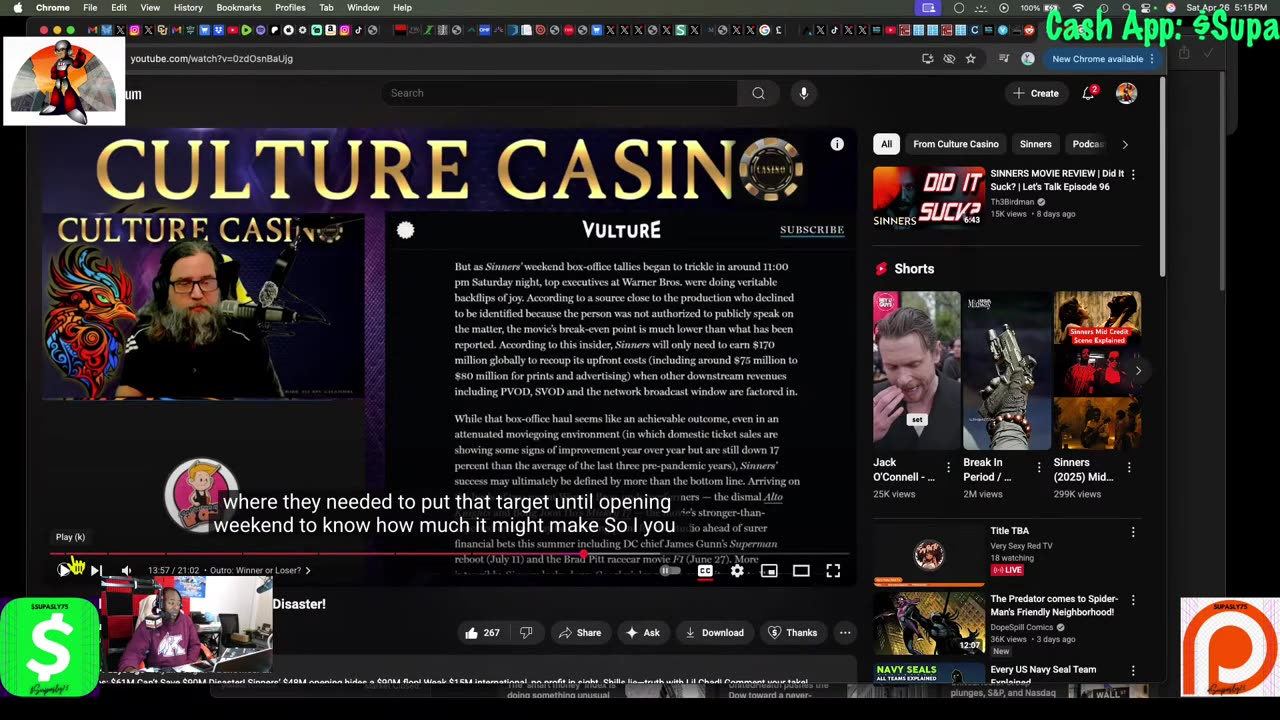Open the Apple menu

tap(17, 8)
